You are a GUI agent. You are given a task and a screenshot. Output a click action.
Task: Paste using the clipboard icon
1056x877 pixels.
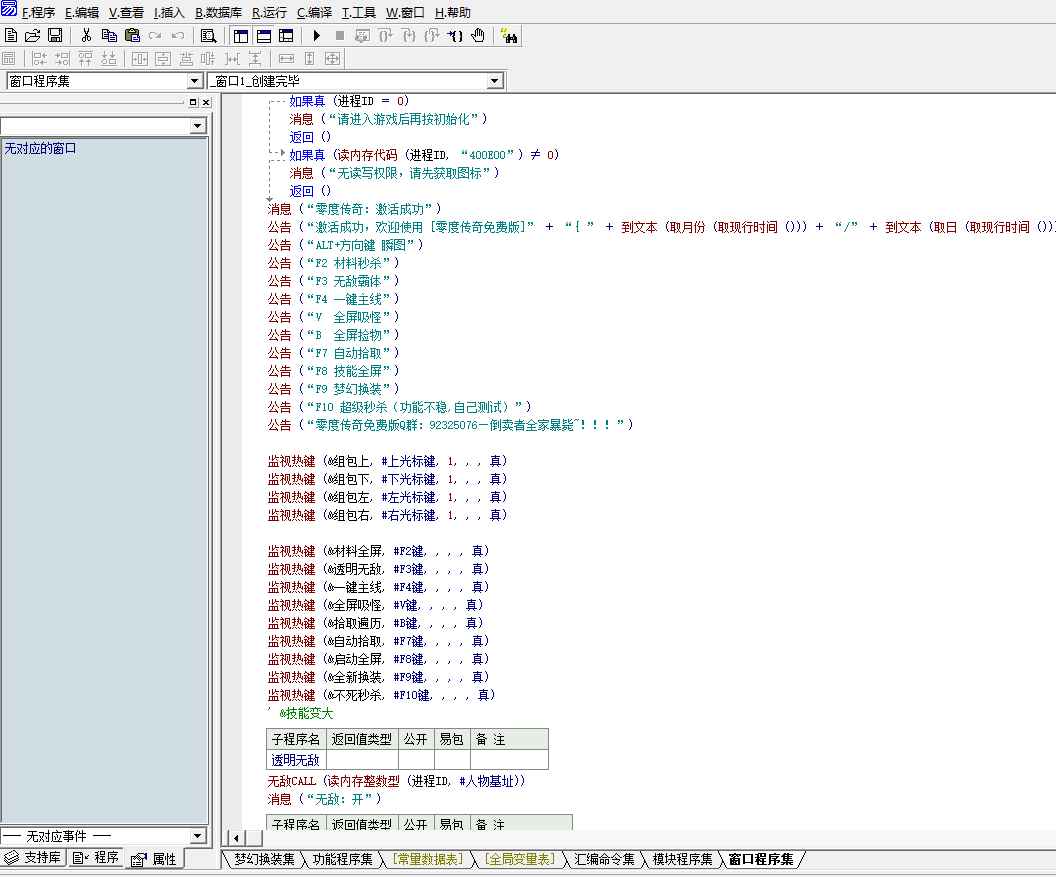(x=133, y=36)
